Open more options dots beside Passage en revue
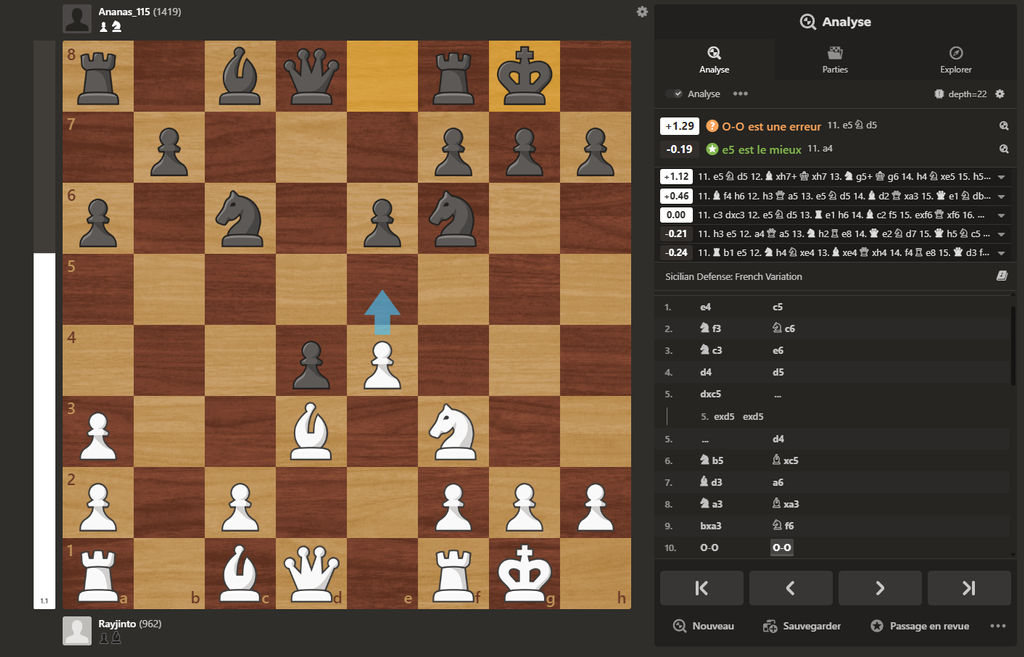Screen dimensions: 1024x657 click(x=997, y=626)
